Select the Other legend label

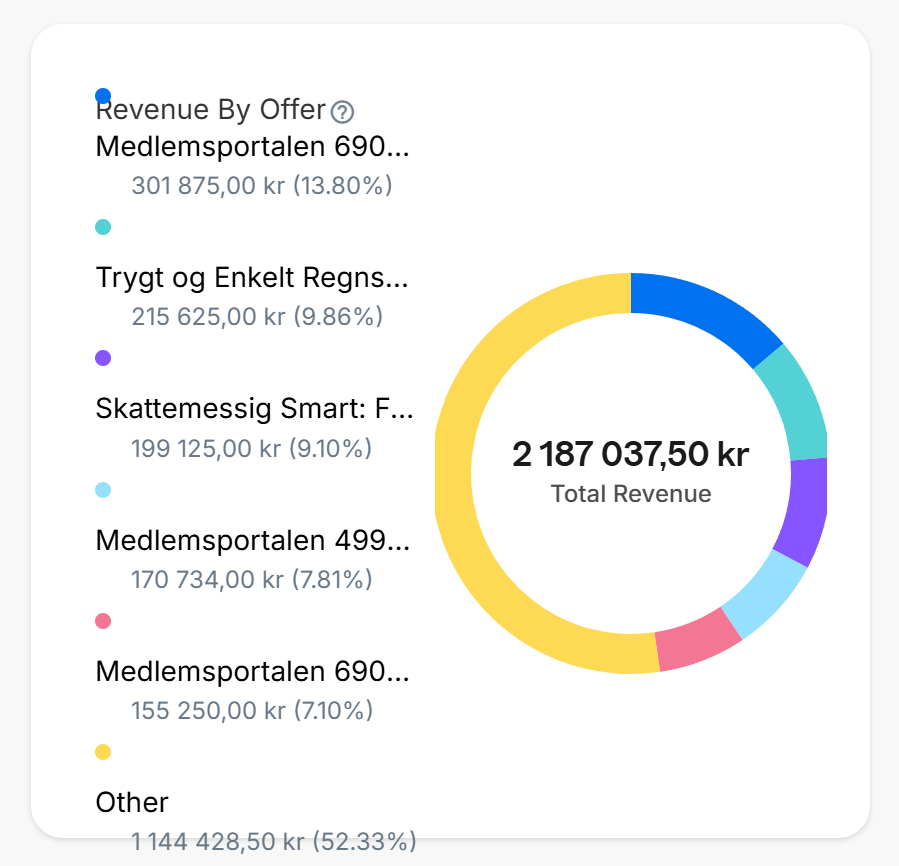coord(132,802)
